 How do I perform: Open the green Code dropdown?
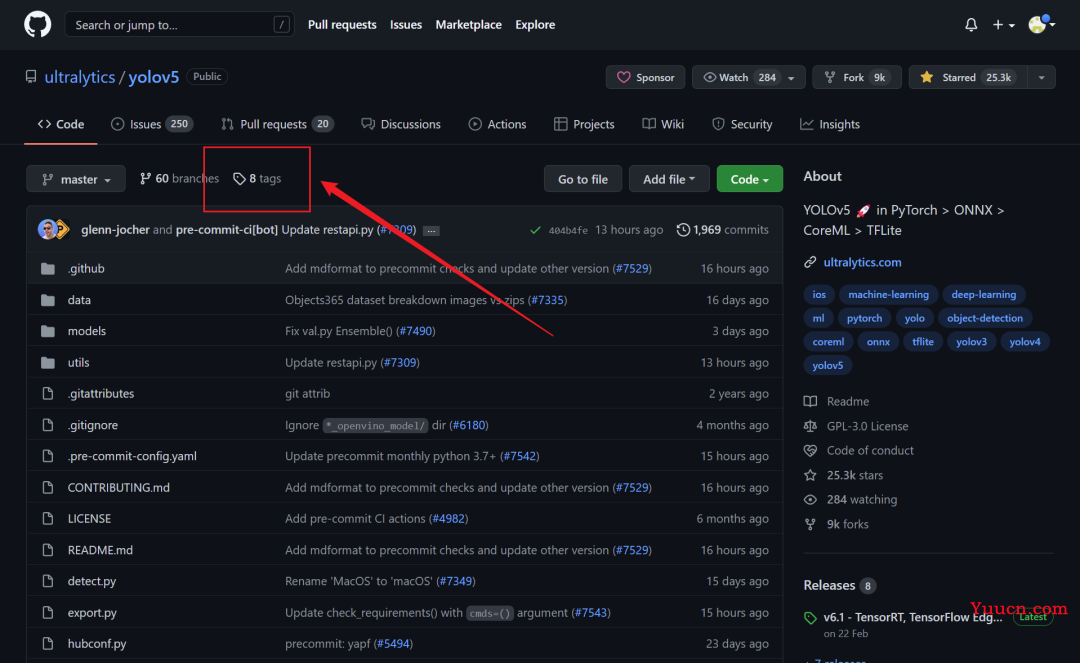[x=749, y=179]
